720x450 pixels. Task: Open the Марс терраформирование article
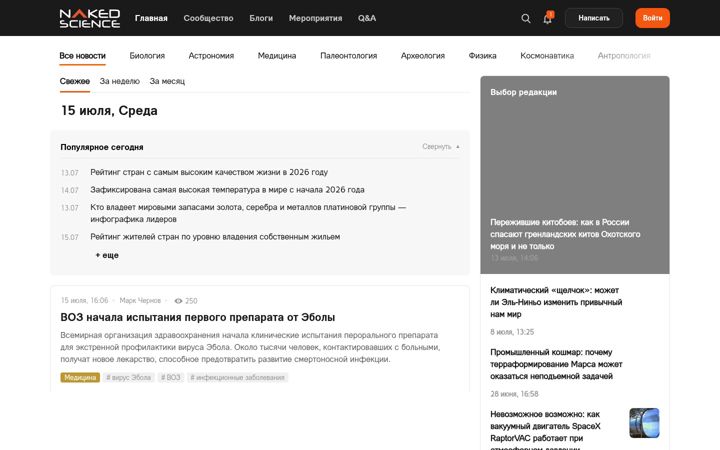point(556,364)
